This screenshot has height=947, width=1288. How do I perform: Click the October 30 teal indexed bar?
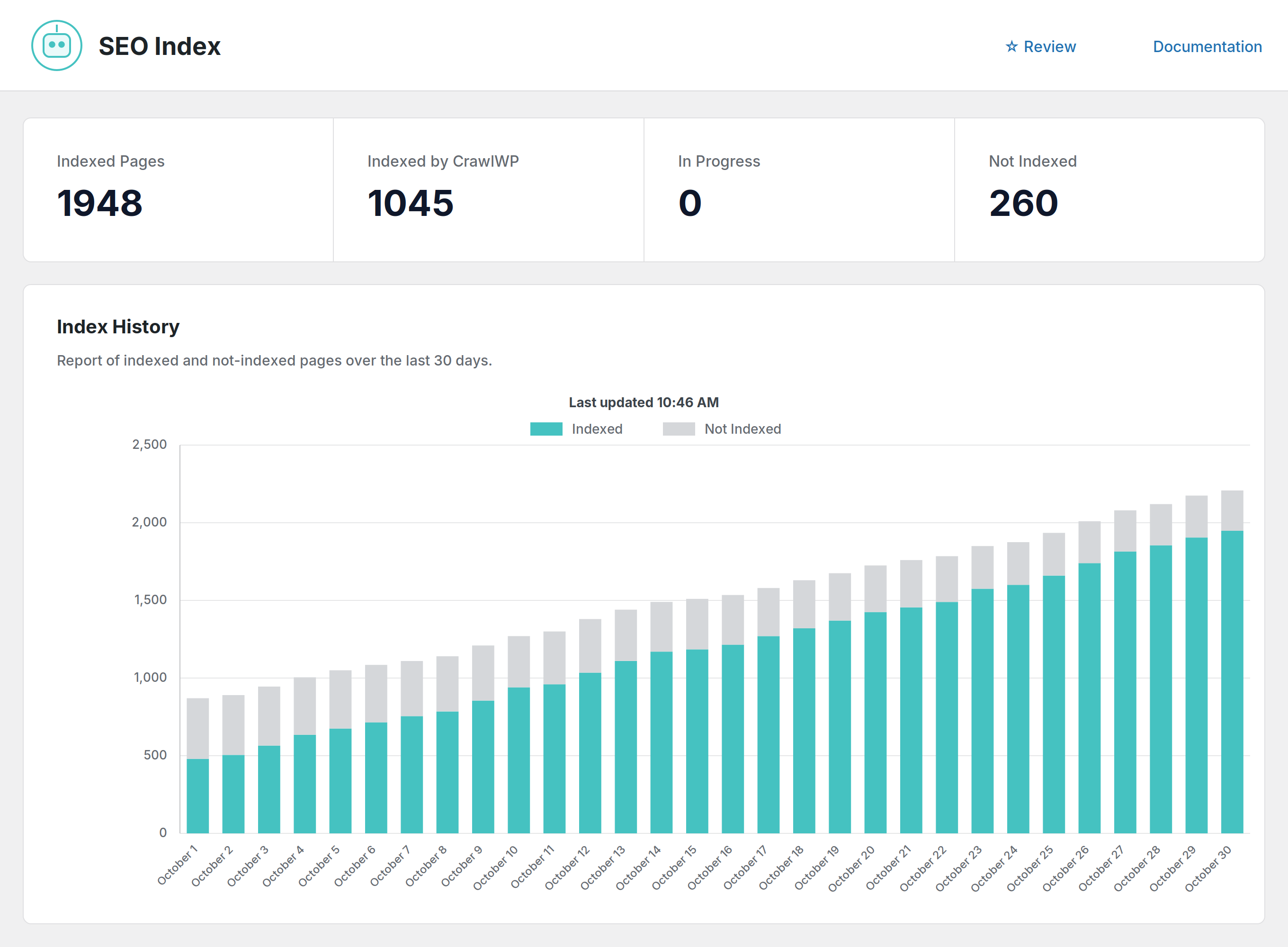(1232, 682)
